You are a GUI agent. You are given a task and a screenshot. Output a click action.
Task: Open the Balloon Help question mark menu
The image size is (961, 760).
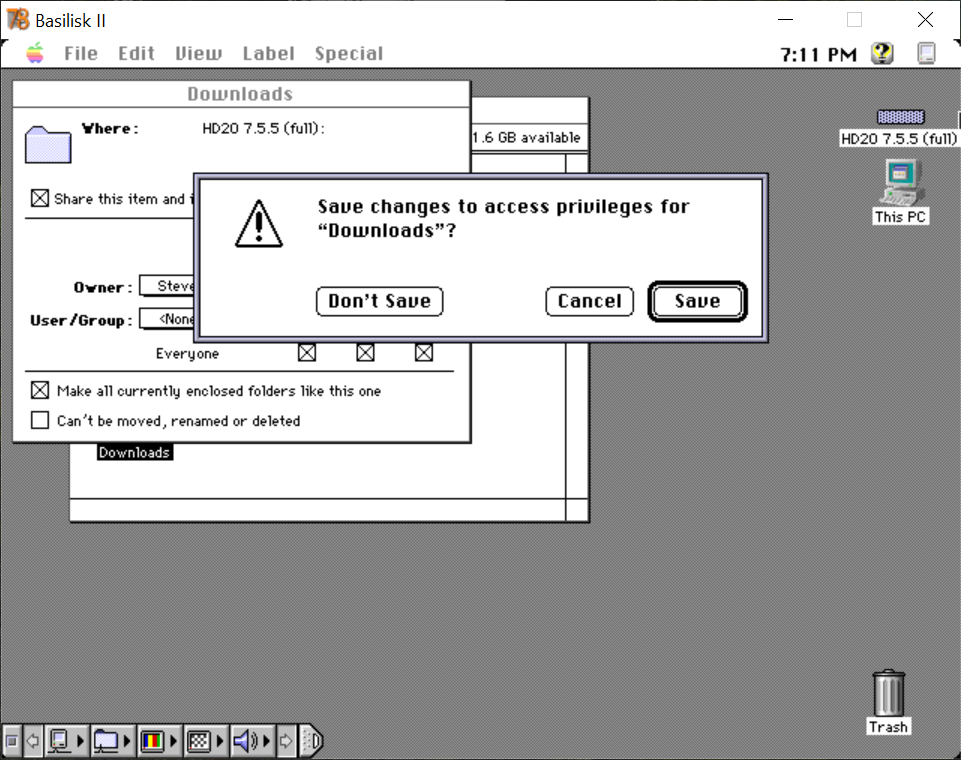[882, 53]
